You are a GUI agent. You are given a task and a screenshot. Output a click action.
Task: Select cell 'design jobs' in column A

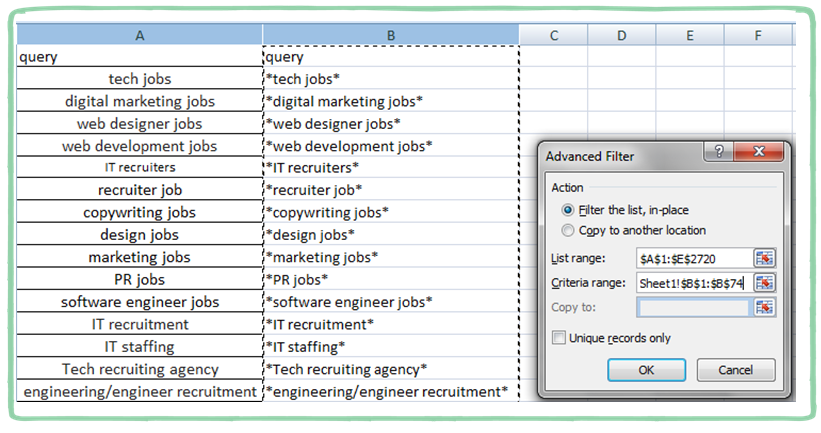[140, 235]
